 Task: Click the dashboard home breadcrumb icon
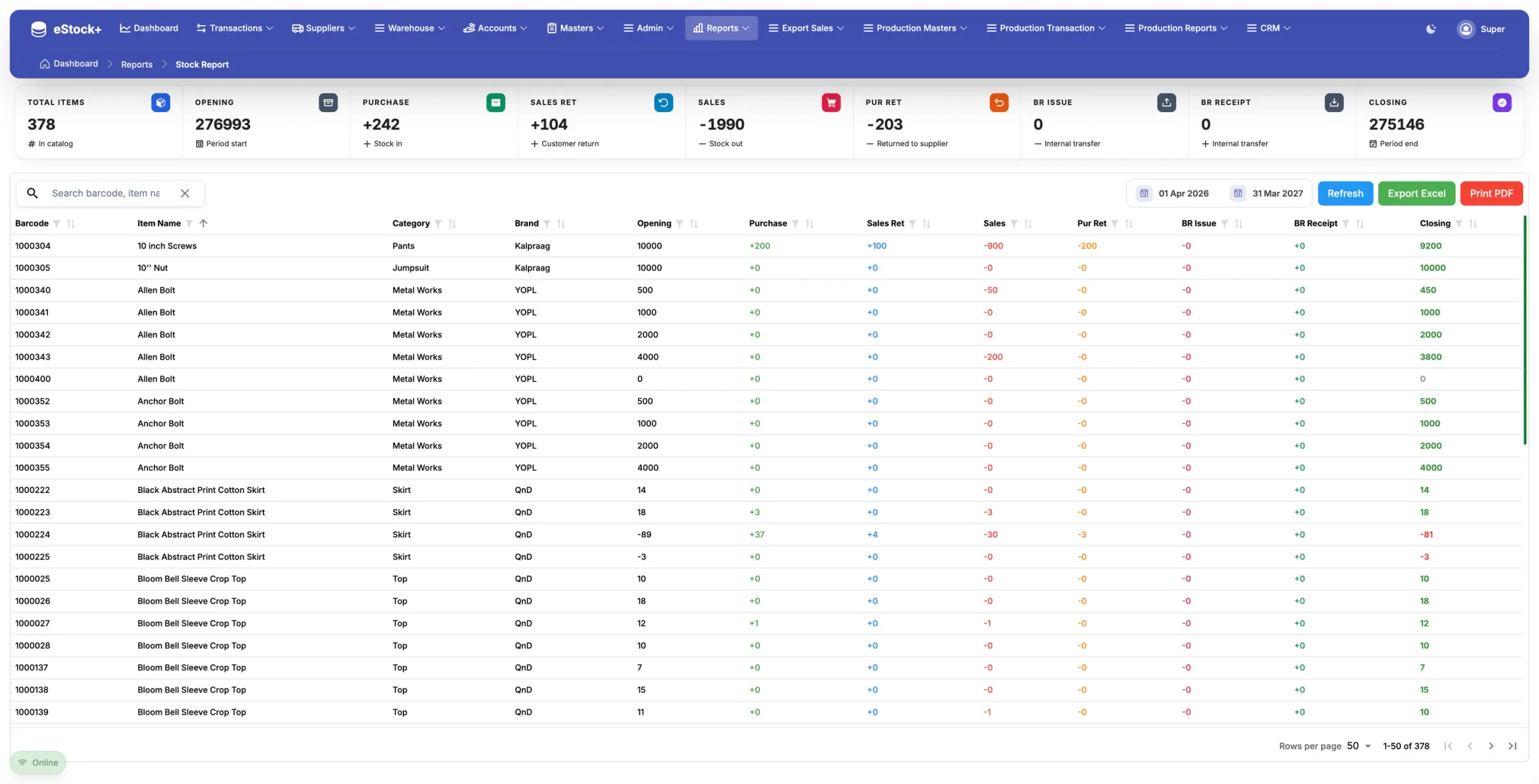[x=44, y=64]
